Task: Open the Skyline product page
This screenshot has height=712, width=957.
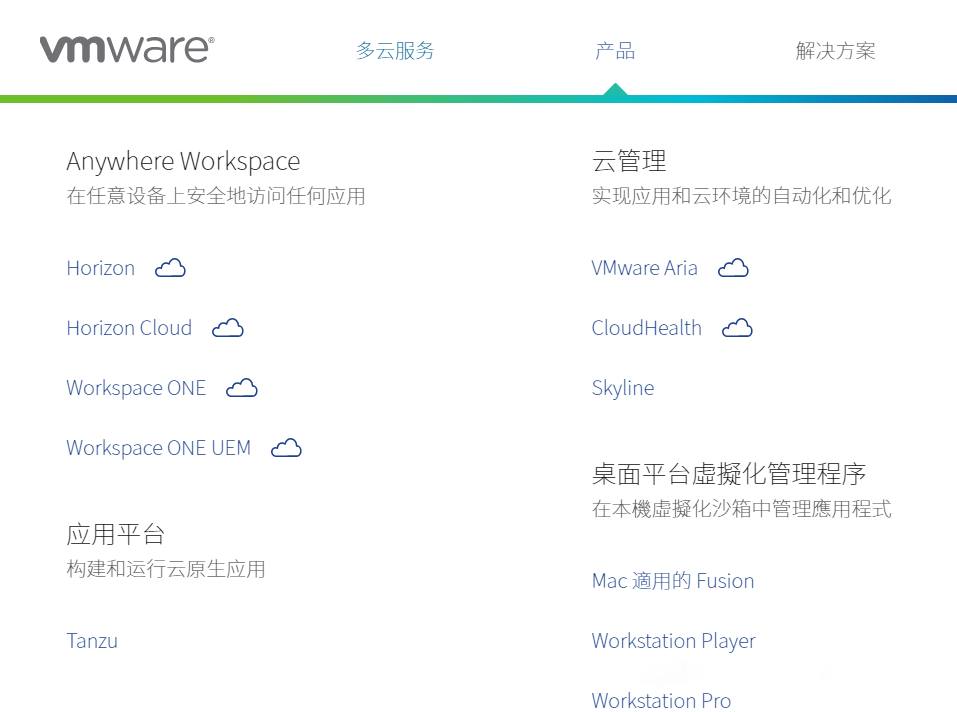Action: [x=623, y=388]
